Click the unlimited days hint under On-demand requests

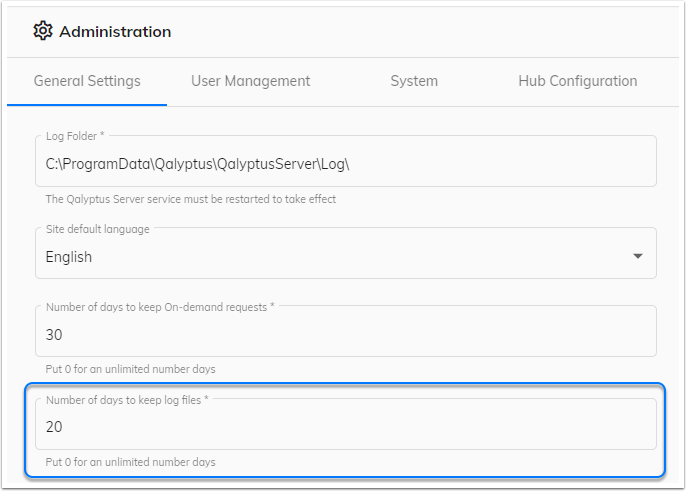130,369
